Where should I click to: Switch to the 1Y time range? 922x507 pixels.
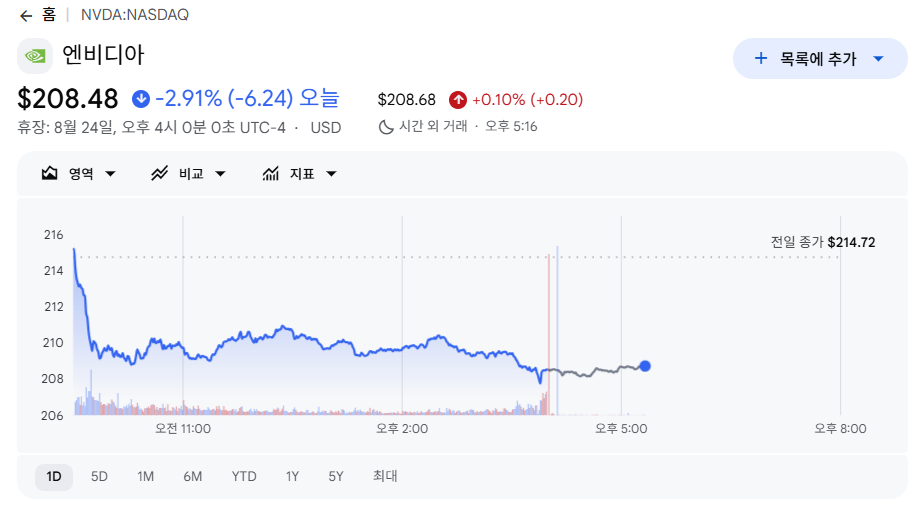click(292, 476)
